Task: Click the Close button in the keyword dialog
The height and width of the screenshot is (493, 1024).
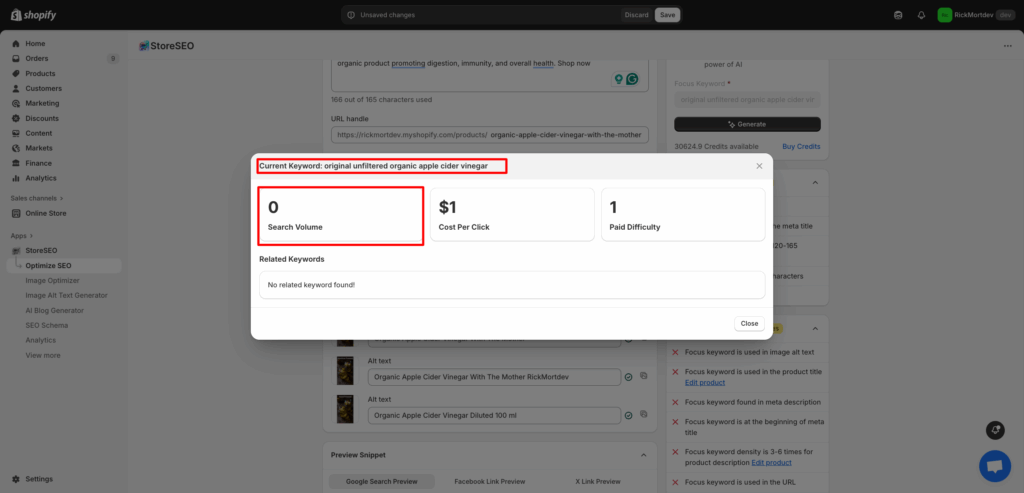Action: (x=748, y=324)
